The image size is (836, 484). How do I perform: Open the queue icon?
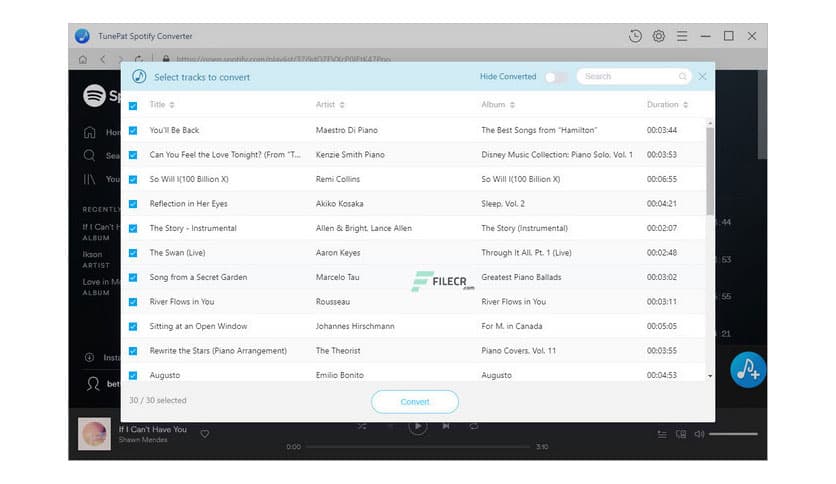(662, 434)
